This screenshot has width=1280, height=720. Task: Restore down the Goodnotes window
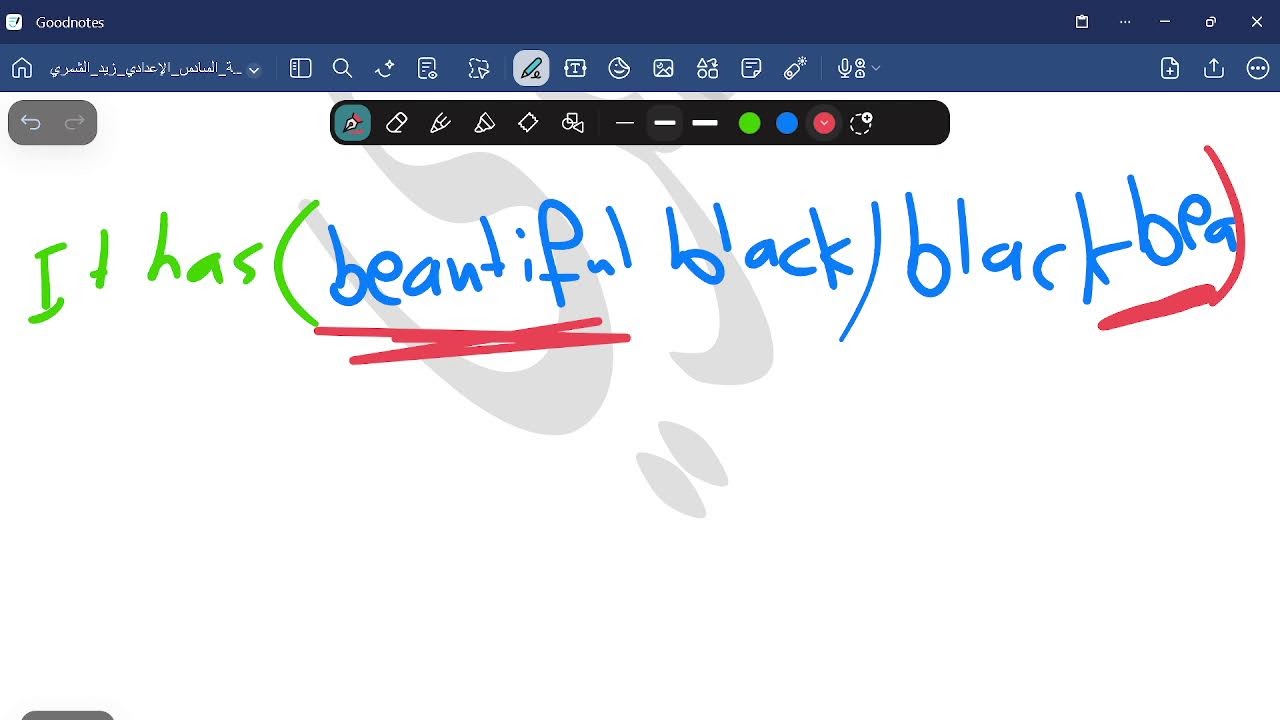pos(1211,22)
